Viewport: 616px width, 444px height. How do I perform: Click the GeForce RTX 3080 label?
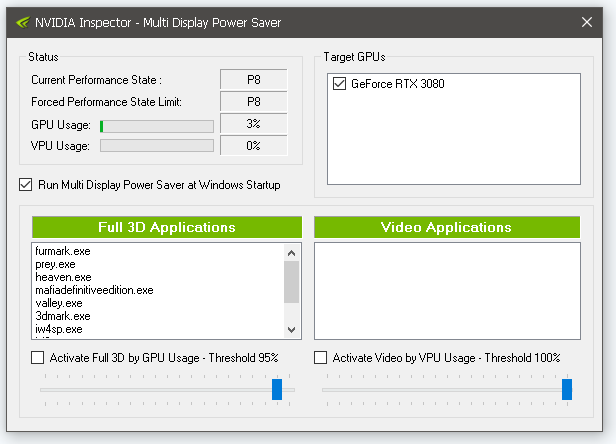tap(398, 84)
